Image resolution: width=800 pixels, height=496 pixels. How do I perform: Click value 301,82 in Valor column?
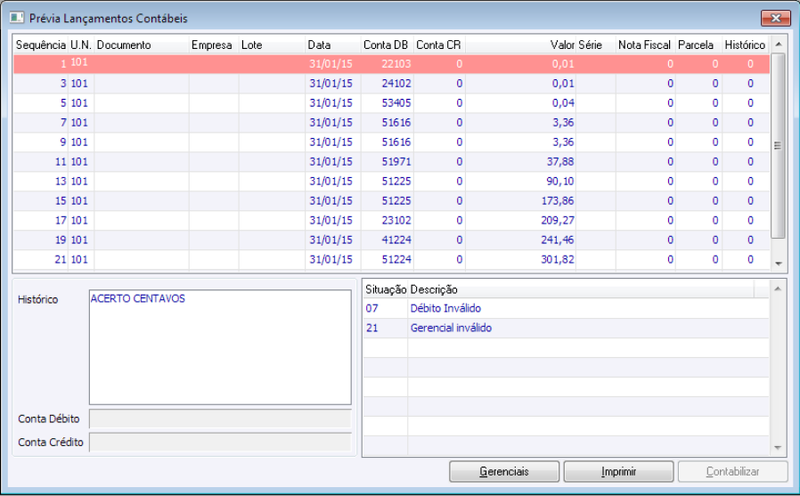click(557, 259)
